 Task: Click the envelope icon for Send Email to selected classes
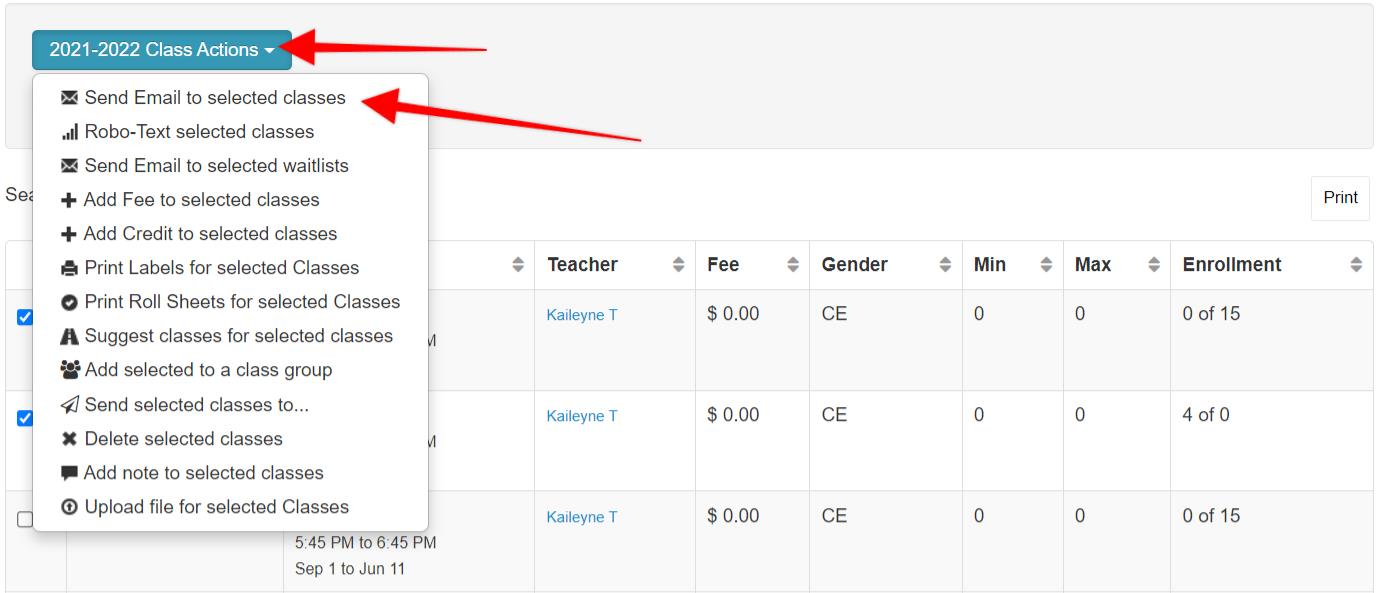pos(69,98)
